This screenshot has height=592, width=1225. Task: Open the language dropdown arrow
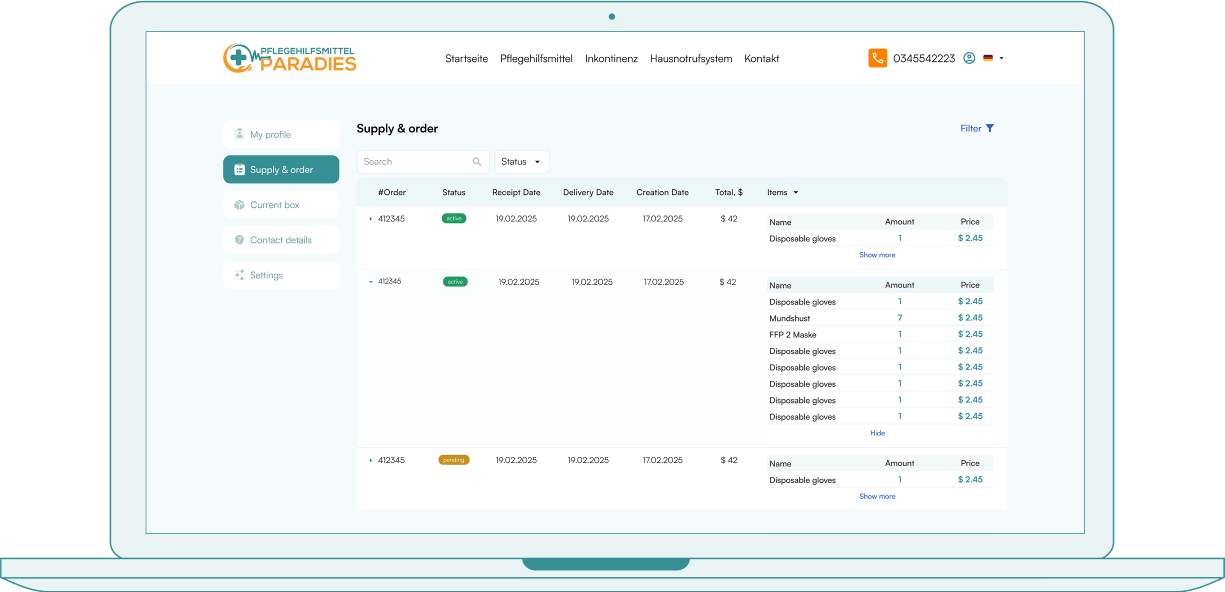coord(1001,58)
